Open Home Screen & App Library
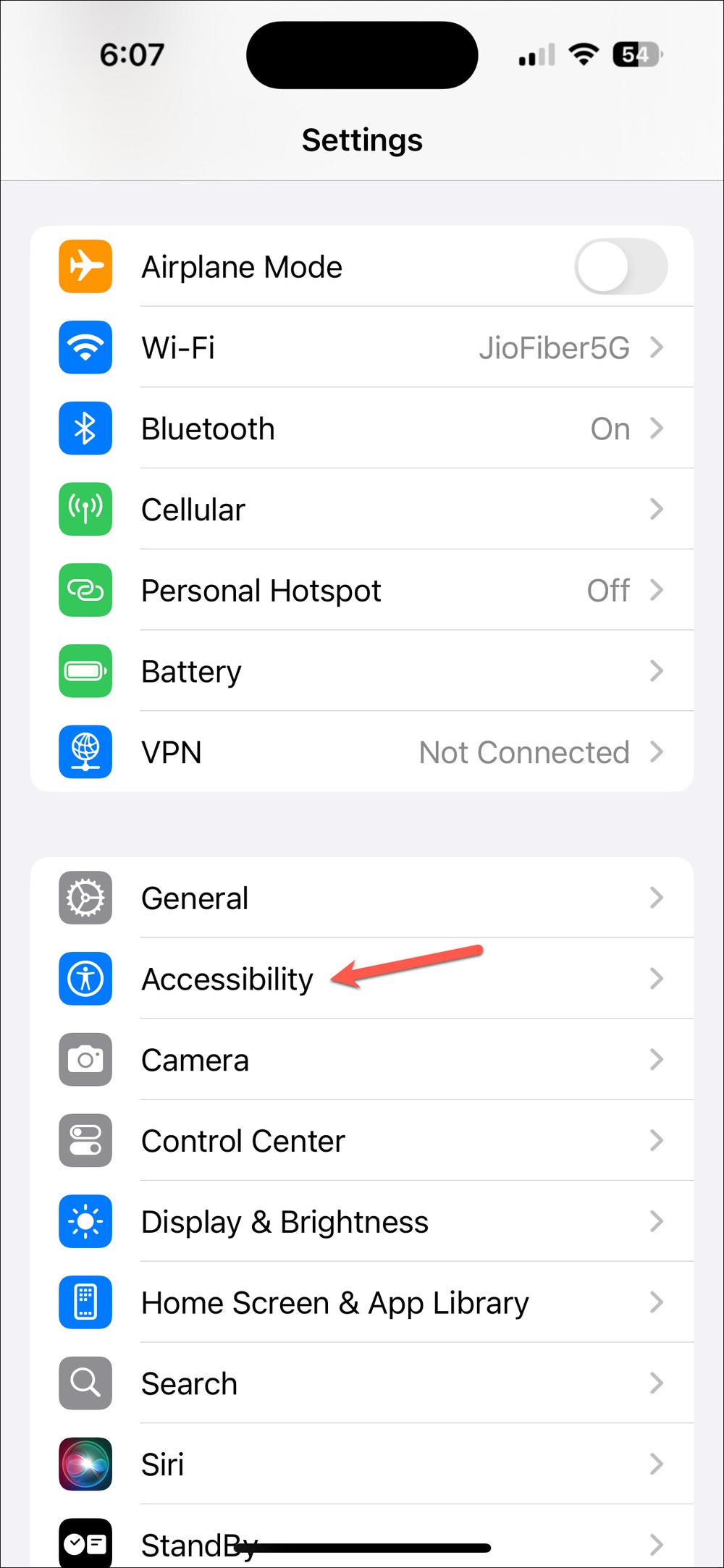The height and width of the screenshot is (1568, 724). click(x=362, y=1303)
